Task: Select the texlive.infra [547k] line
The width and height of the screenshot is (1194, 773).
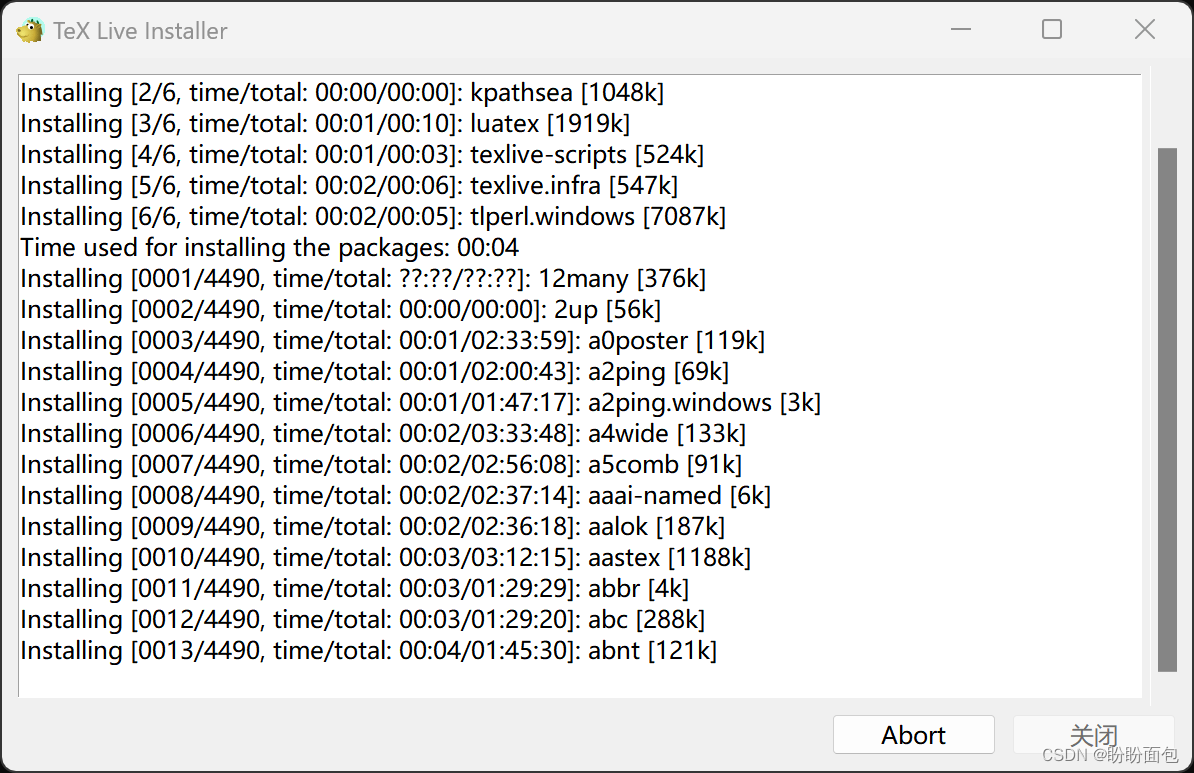Action: 349,186
